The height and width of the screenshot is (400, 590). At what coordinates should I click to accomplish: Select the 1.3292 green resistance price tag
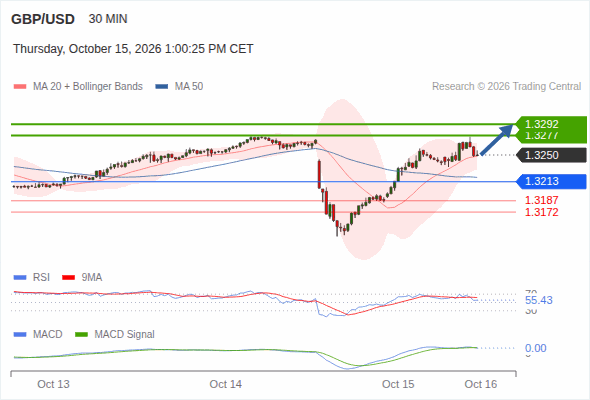click(551, 124)
